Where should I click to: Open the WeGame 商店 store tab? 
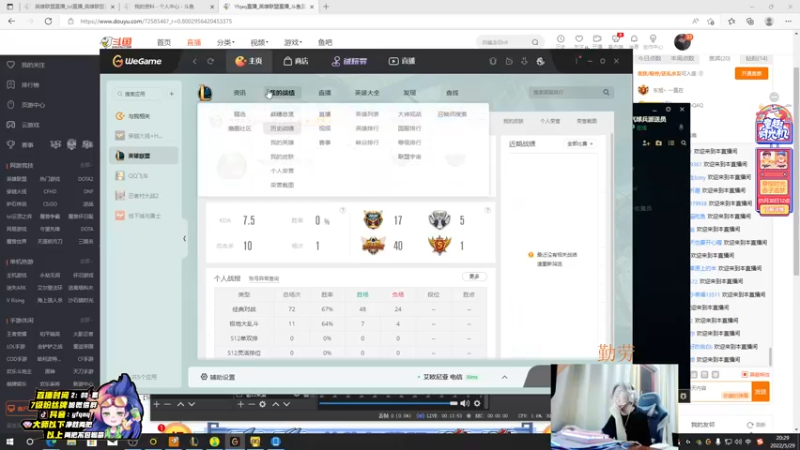(x=296, y=61)
